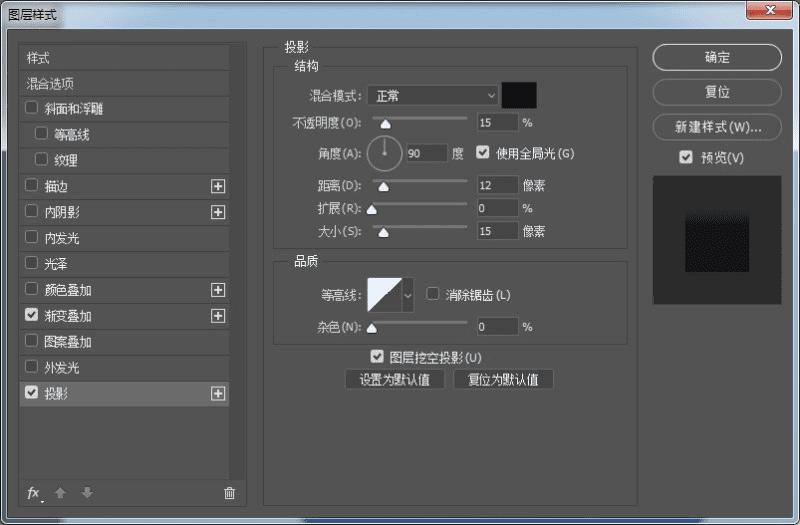Add another 内阴影 effect with plus icon
800x525 pixels.
(x=218, y=212)
